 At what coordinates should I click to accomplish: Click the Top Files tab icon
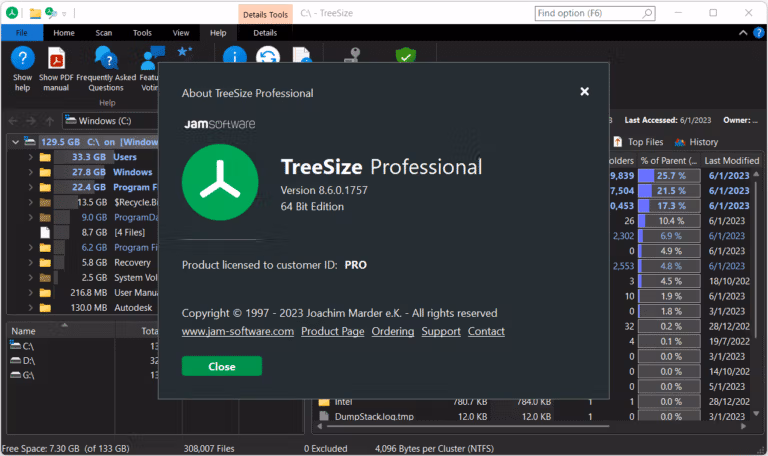(618, 142)
